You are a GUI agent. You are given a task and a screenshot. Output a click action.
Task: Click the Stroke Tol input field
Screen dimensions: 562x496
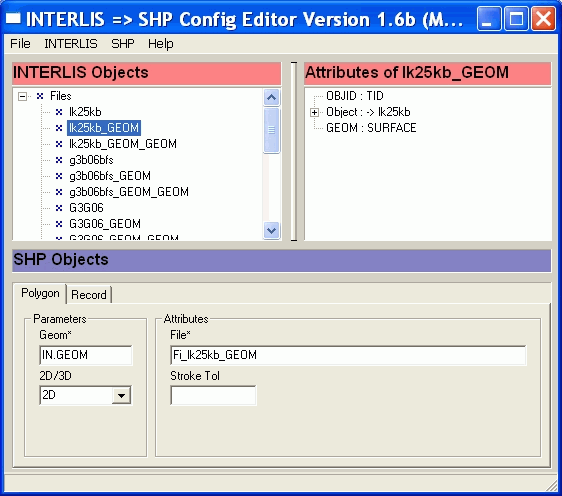pos(213,395)
